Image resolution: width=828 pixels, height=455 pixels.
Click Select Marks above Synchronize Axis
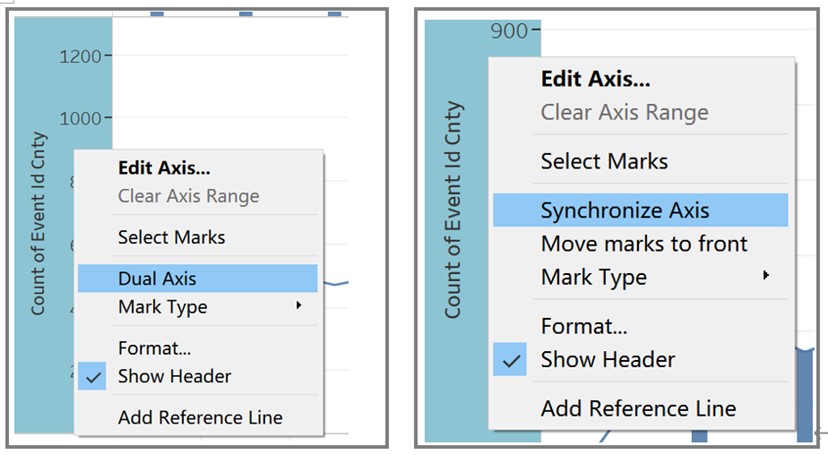click(x=604, y=161)
